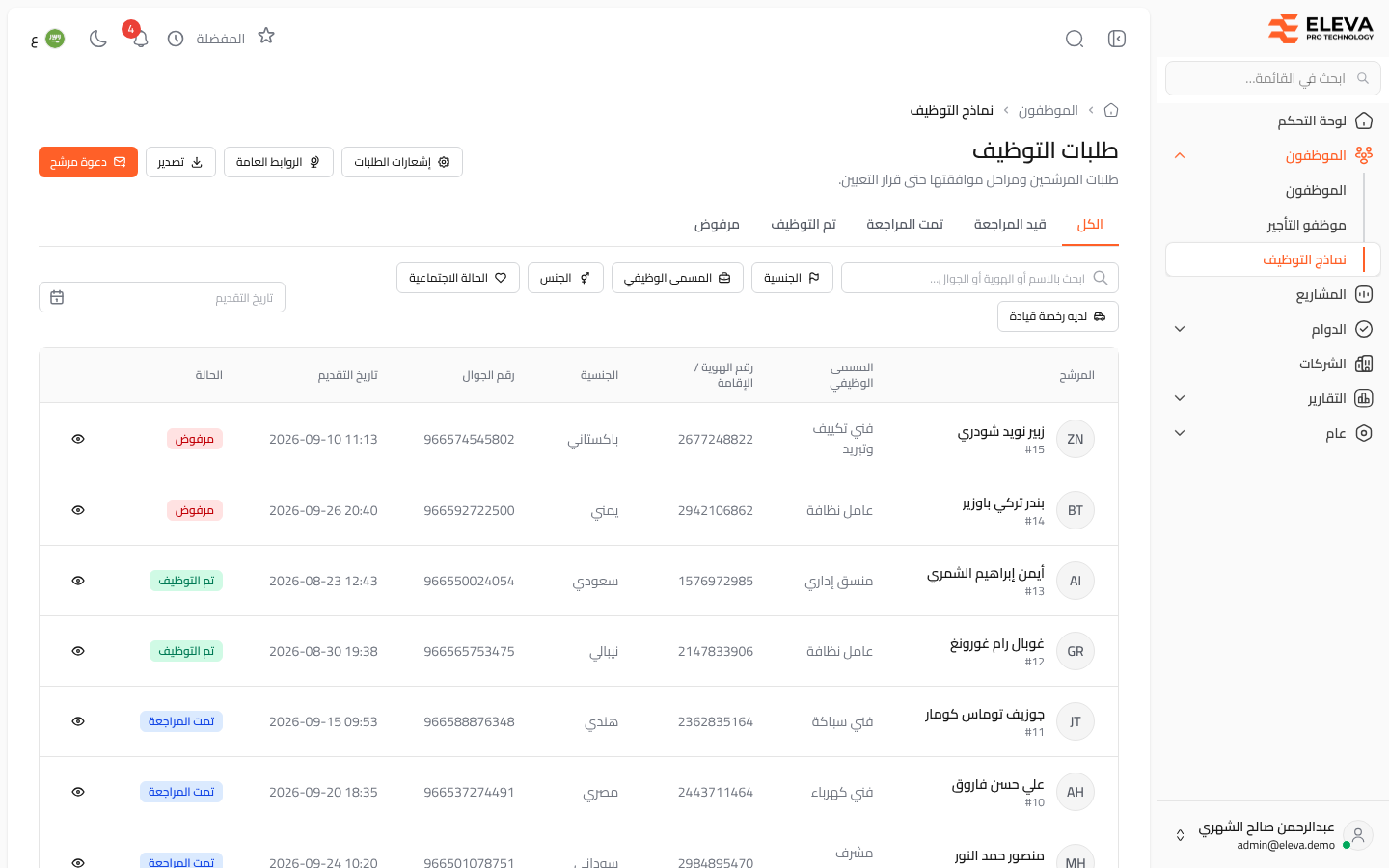
Task: Expand the التقارير sidebar chevron
Action: coord(1180,398)
